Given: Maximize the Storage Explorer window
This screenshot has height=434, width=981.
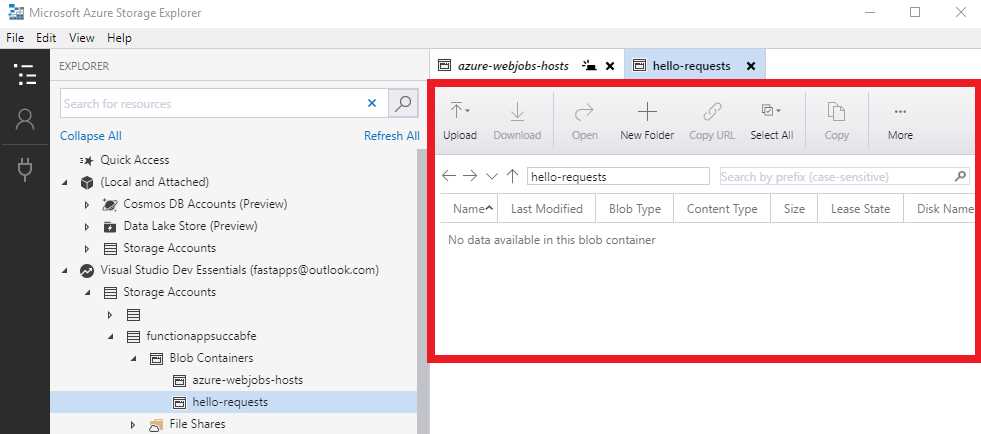Looking at the screenshot, I should click(915, 13).
